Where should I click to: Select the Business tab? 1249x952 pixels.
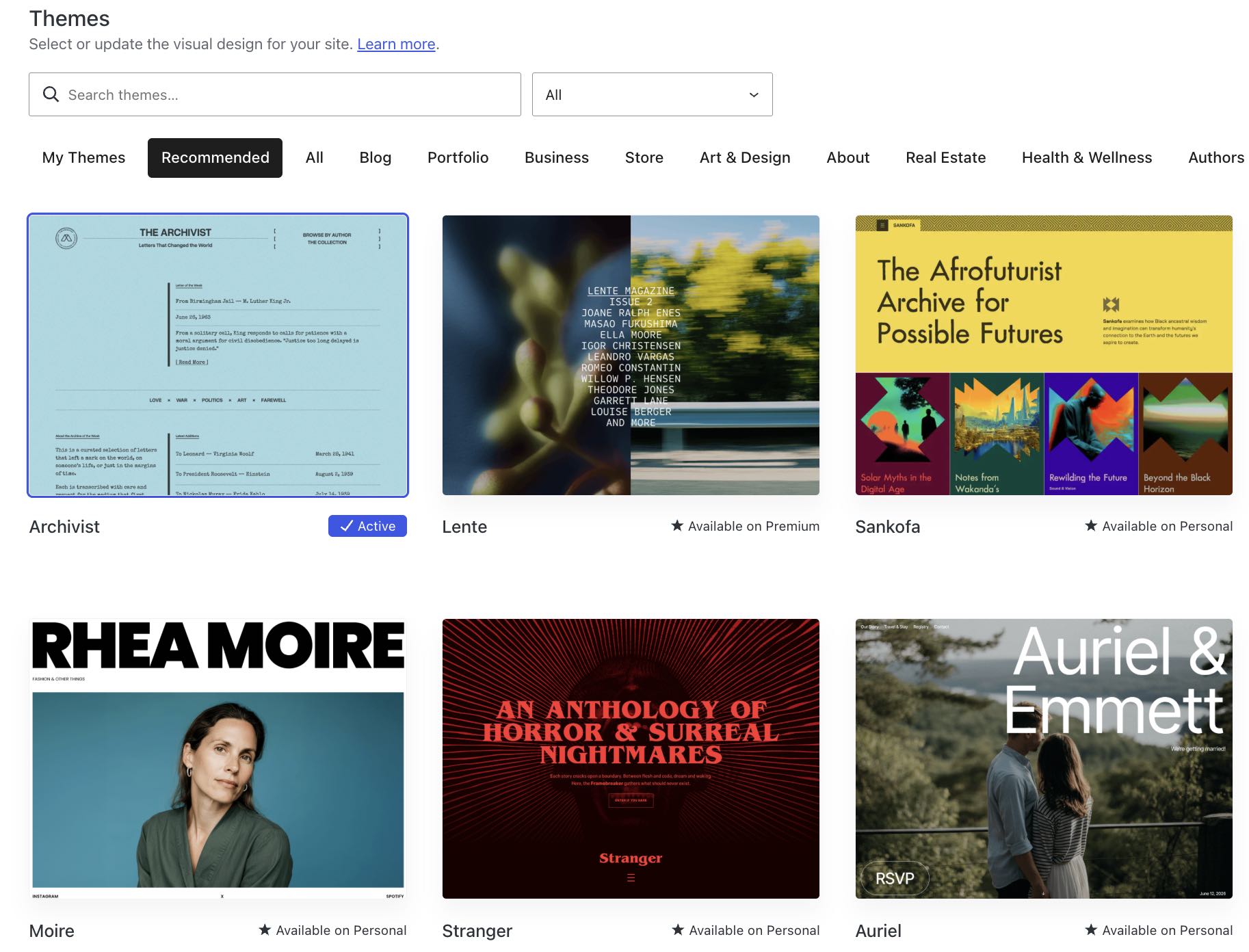click(557, 158)
